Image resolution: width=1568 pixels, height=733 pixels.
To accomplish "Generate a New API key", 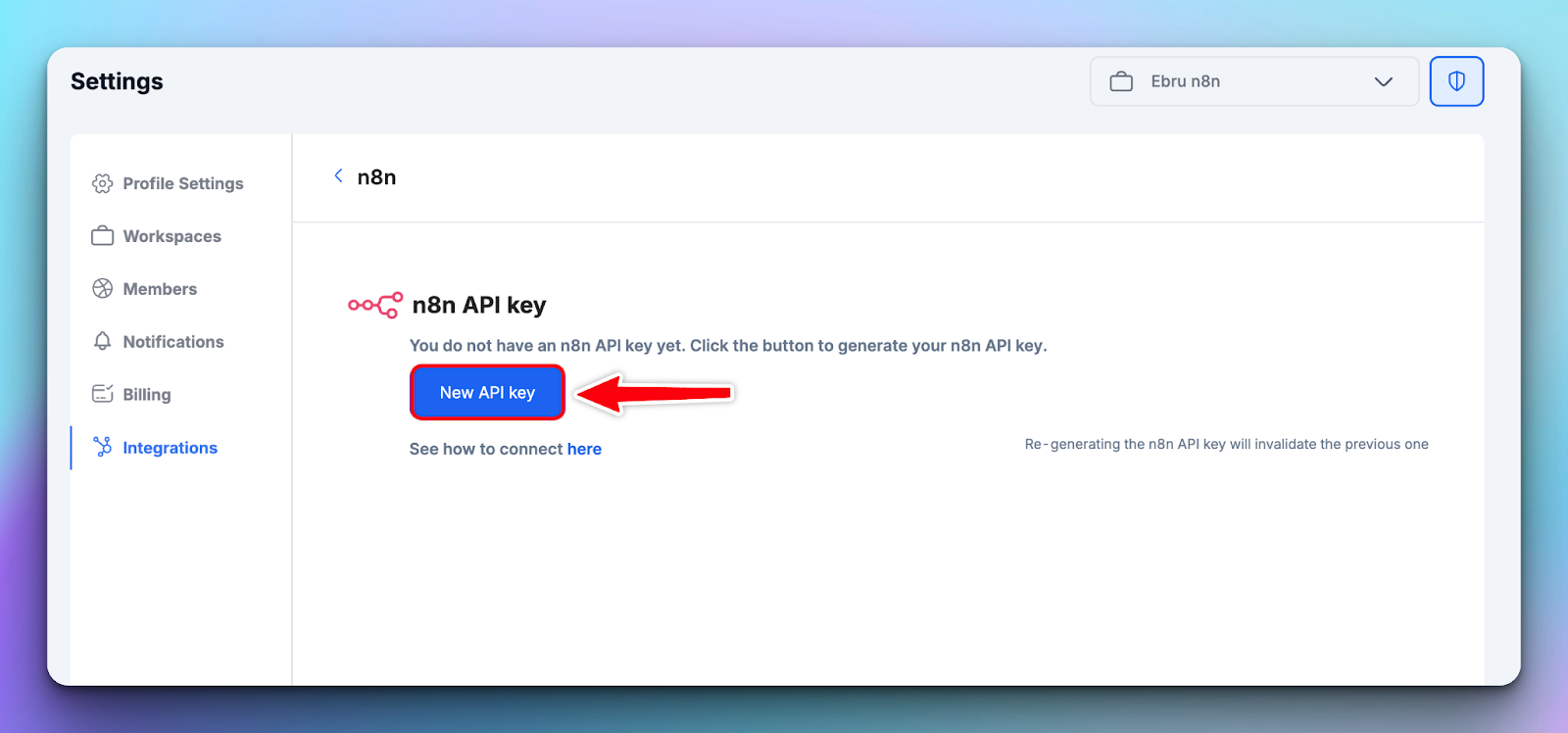I will coord(487,392).
